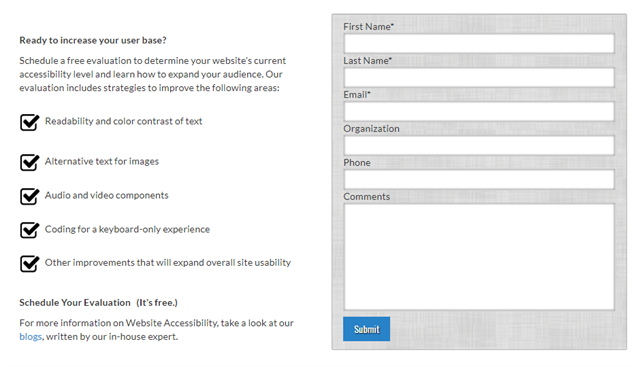Click the checkmark icon beside Coding for keyboard-only experience
Screen dimensions: 640x367
coord(29,230)
